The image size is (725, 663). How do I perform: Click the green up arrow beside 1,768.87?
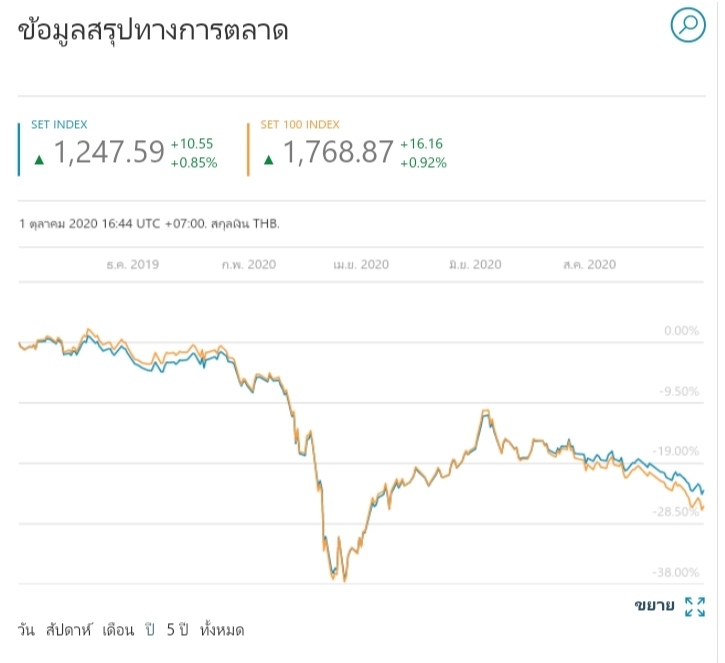(x=269, y=159)
